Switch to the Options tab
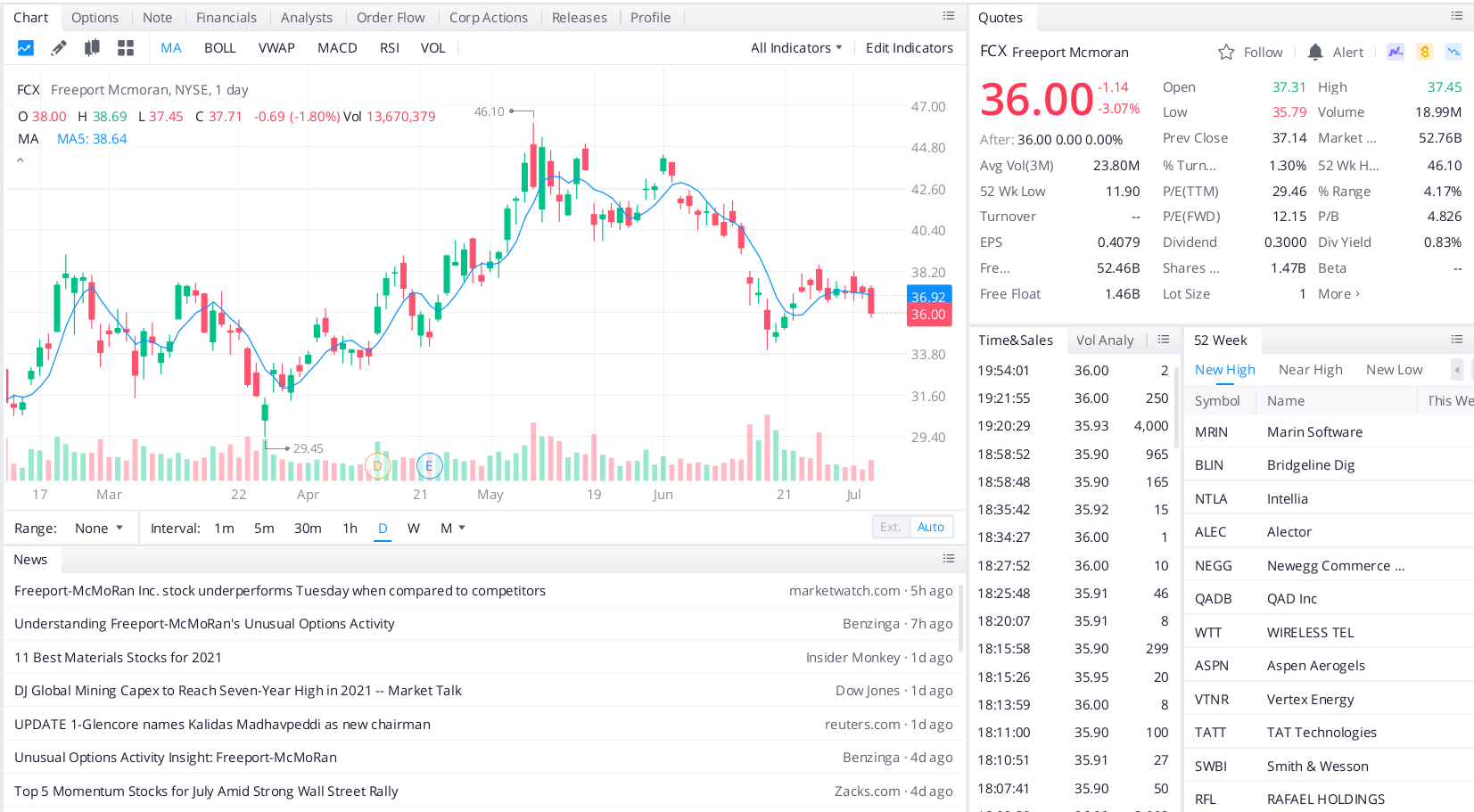The height and width of the screenshot is (812, 1474). (x=95, y=18)
